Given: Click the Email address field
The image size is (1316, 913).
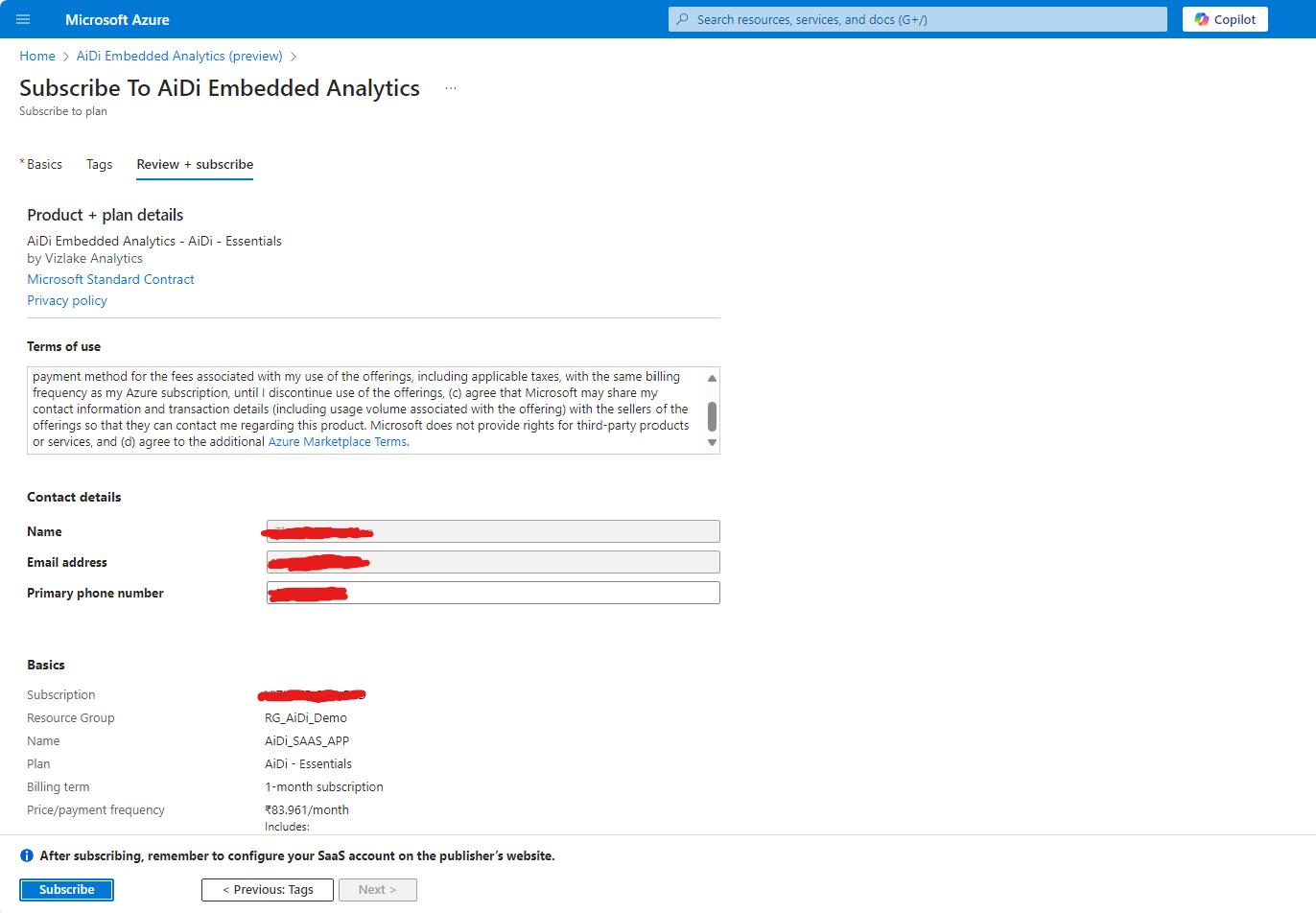Looking at the screenshot, I should pos(493,562).
